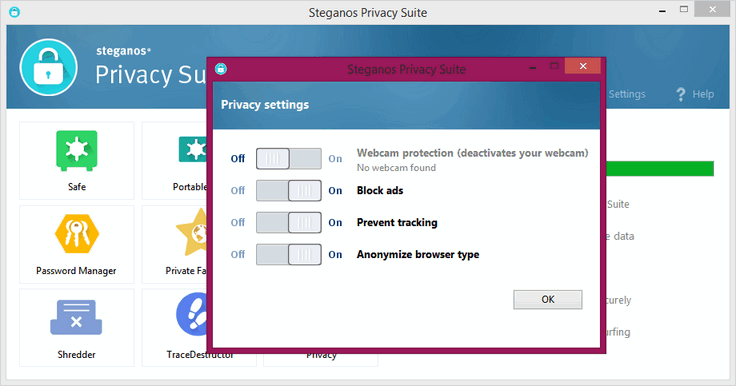The height and width of the screenshot is (386, 736).
Task: Toggle the Prevent tracking switch
Action: pos(289,223)
